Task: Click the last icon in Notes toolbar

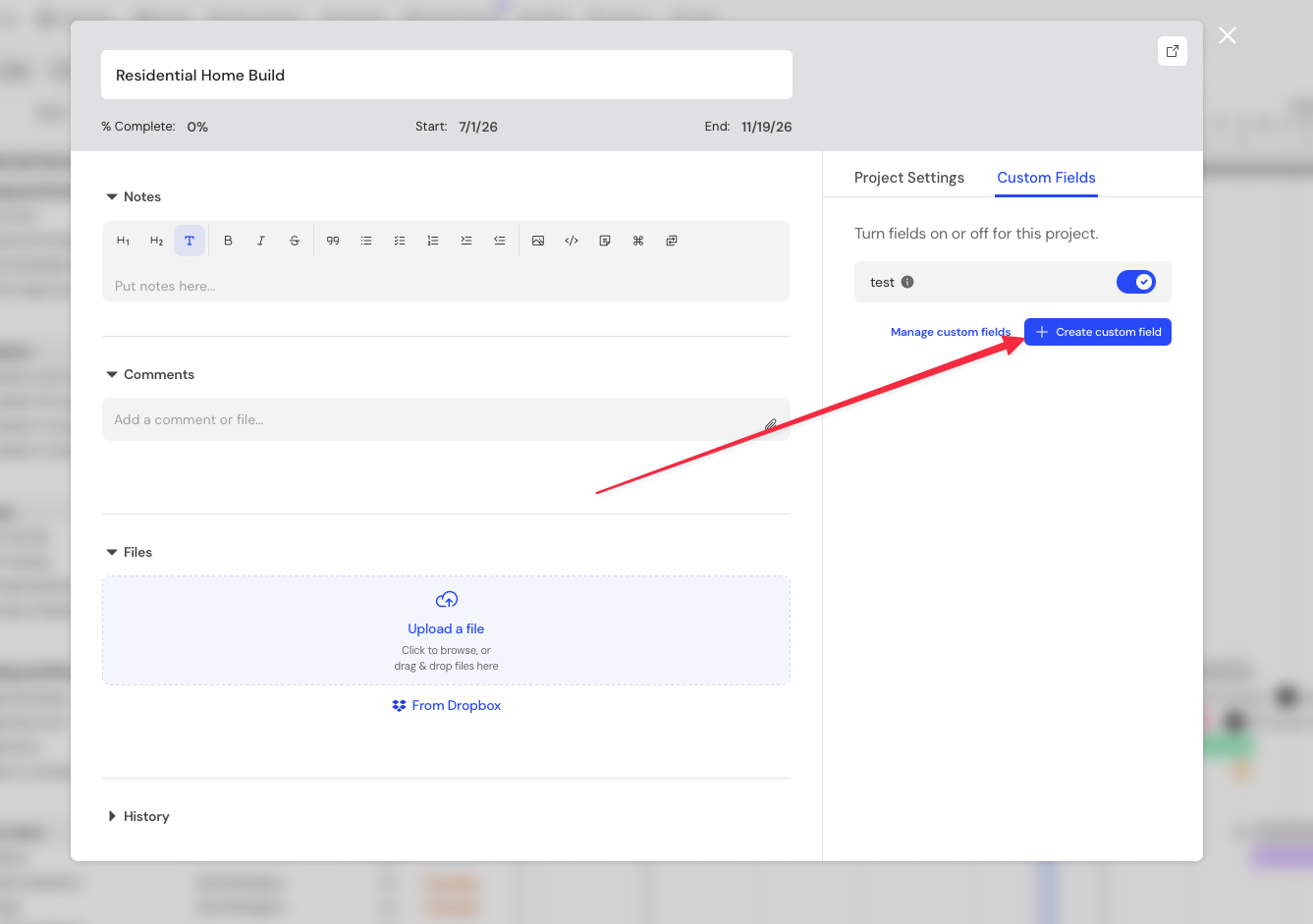Action: [x=672, y=241]
